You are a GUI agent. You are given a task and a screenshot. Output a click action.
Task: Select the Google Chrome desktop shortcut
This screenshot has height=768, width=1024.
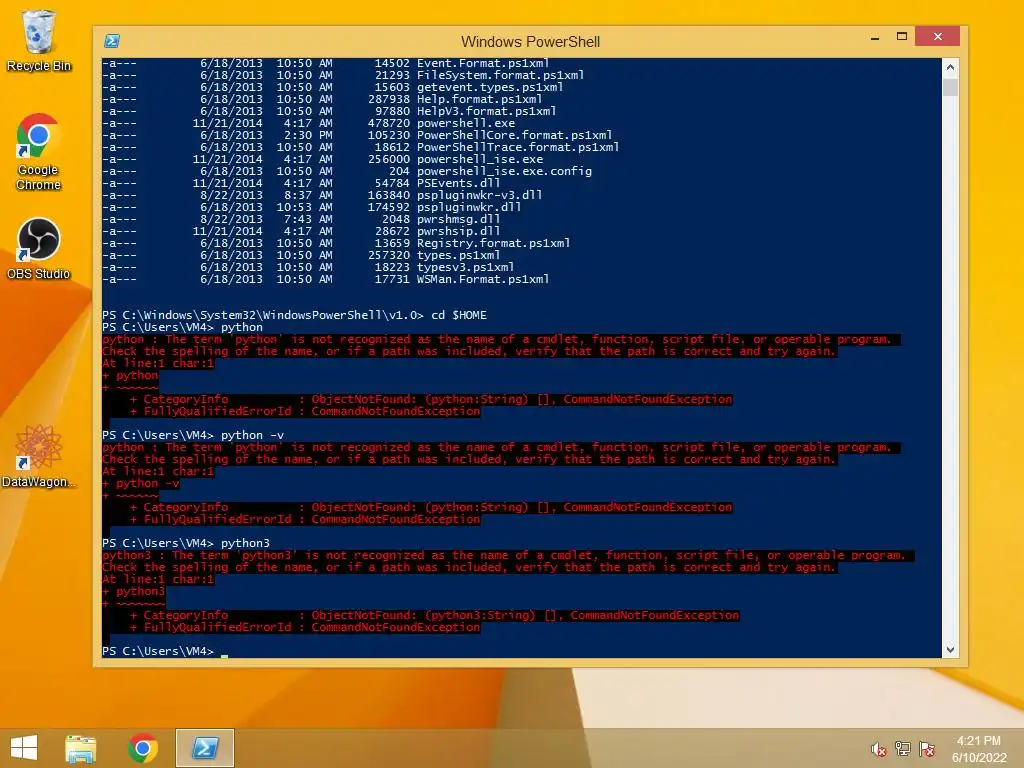(38, 152)
